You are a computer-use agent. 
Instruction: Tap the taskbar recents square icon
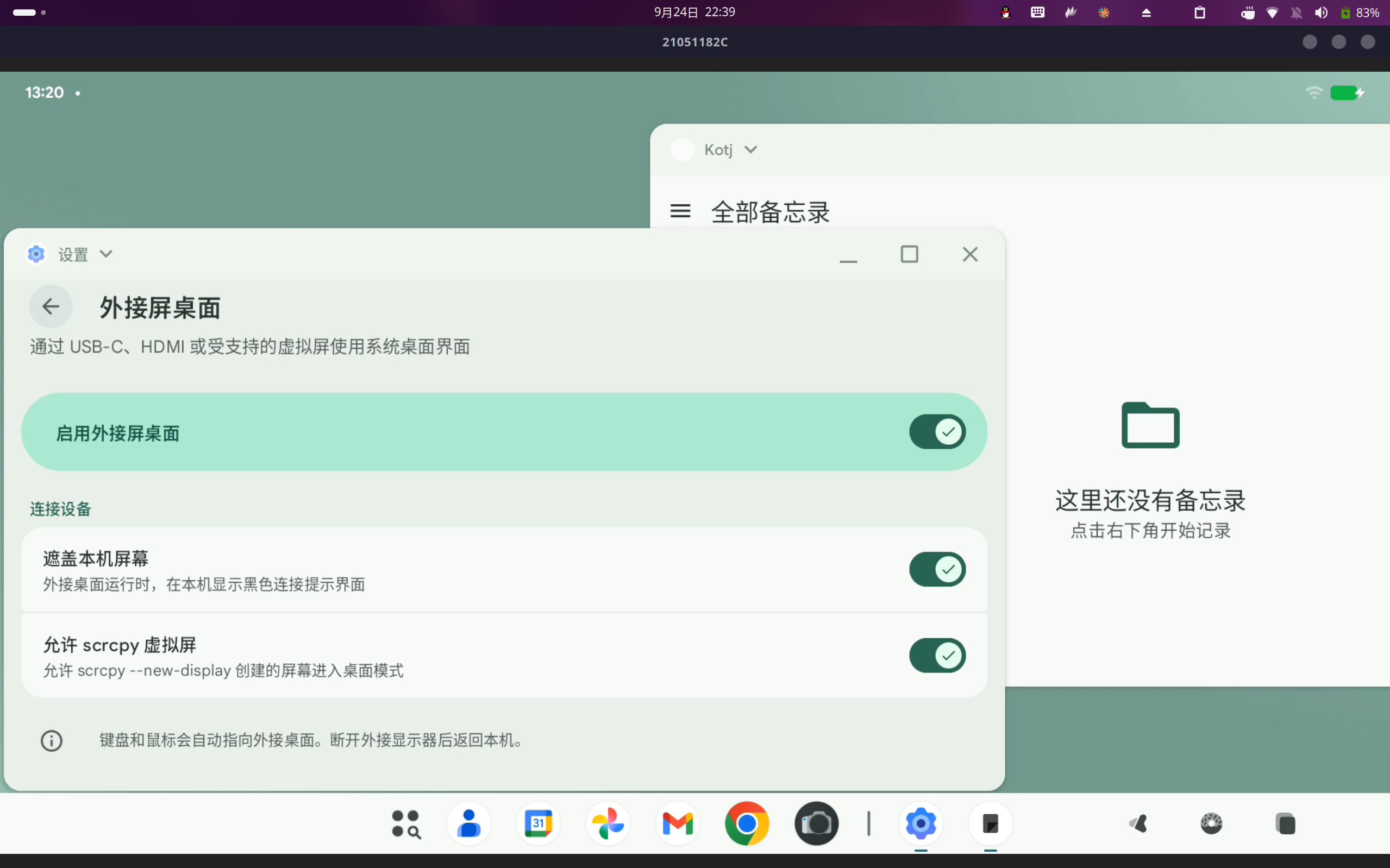pyautogui.click(x=1286, y=824)
